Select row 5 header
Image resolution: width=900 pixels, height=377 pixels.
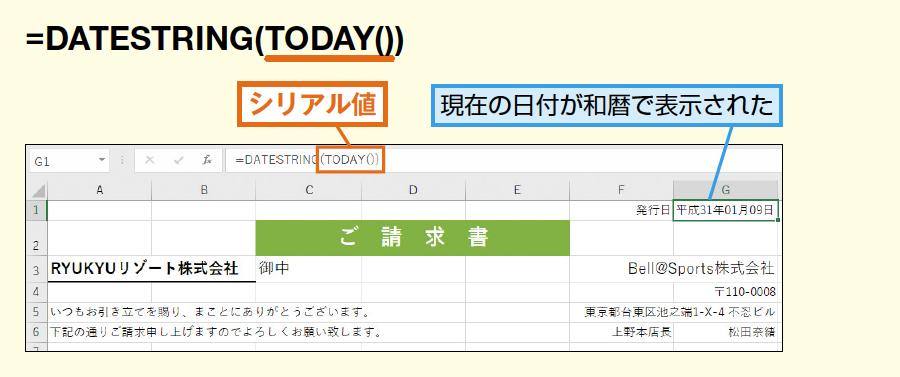tap(37, 312)
